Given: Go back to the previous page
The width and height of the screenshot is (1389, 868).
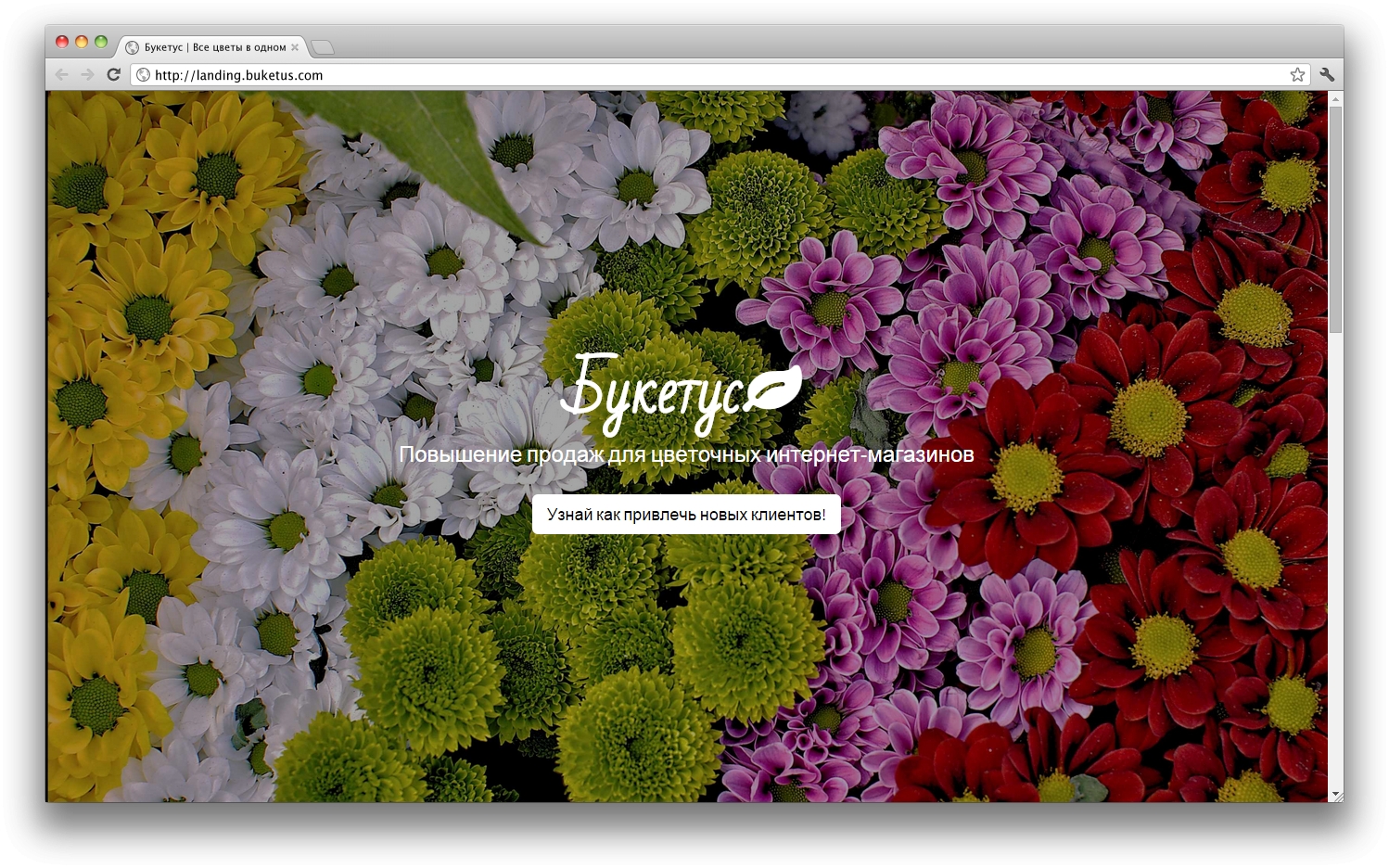Looking at the screenshot, I should (62, 75).
